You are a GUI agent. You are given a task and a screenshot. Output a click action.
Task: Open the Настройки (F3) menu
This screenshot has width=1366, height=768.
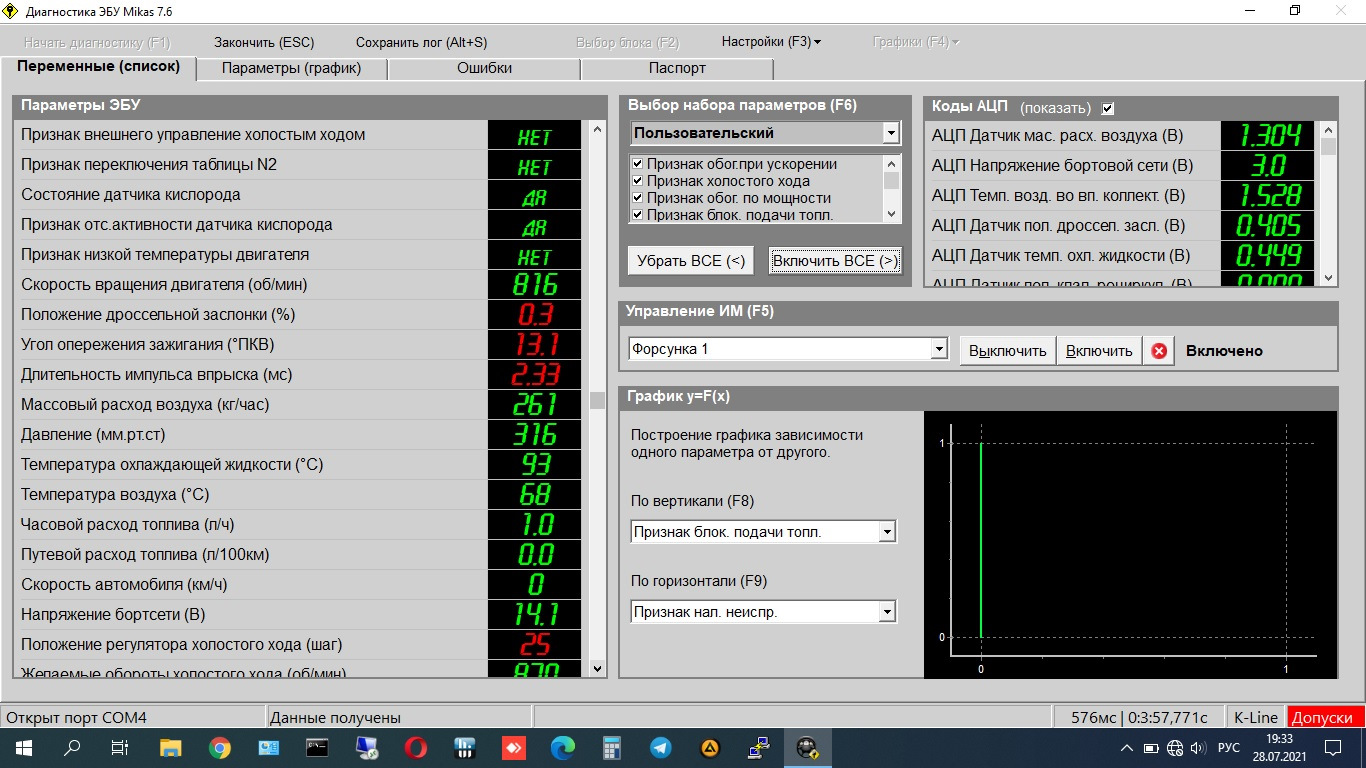[771, 42]
